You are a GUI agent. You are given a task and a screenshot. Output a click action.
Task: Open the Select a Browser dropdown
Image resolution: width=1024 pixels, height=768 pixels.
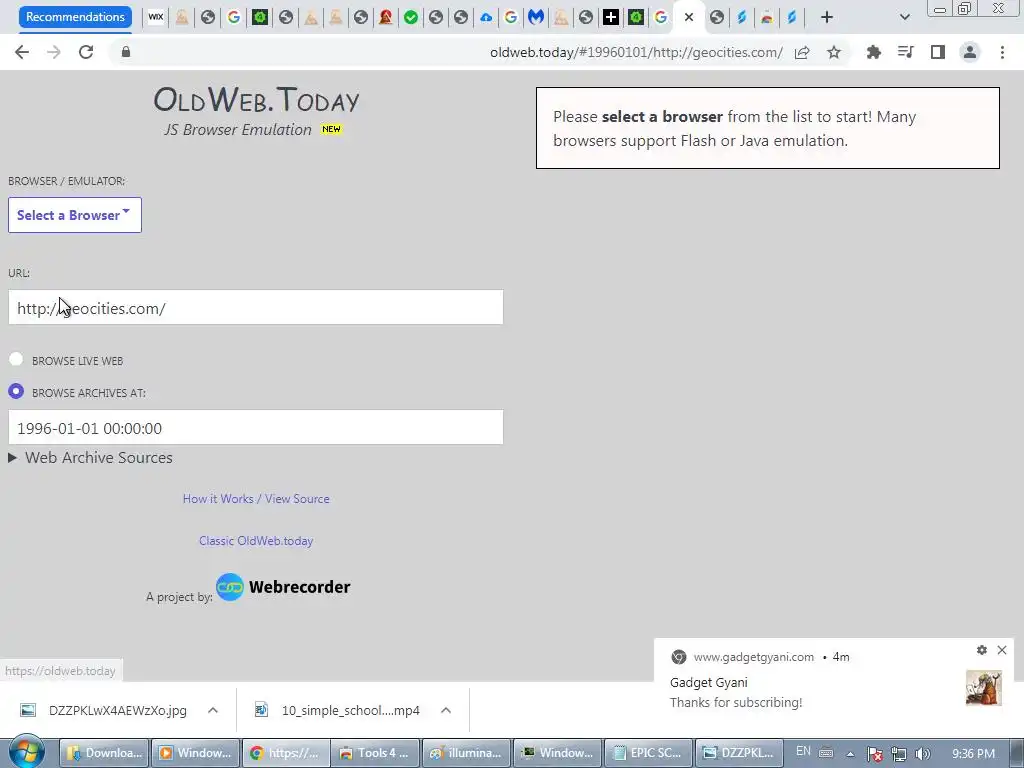[74, 215]
